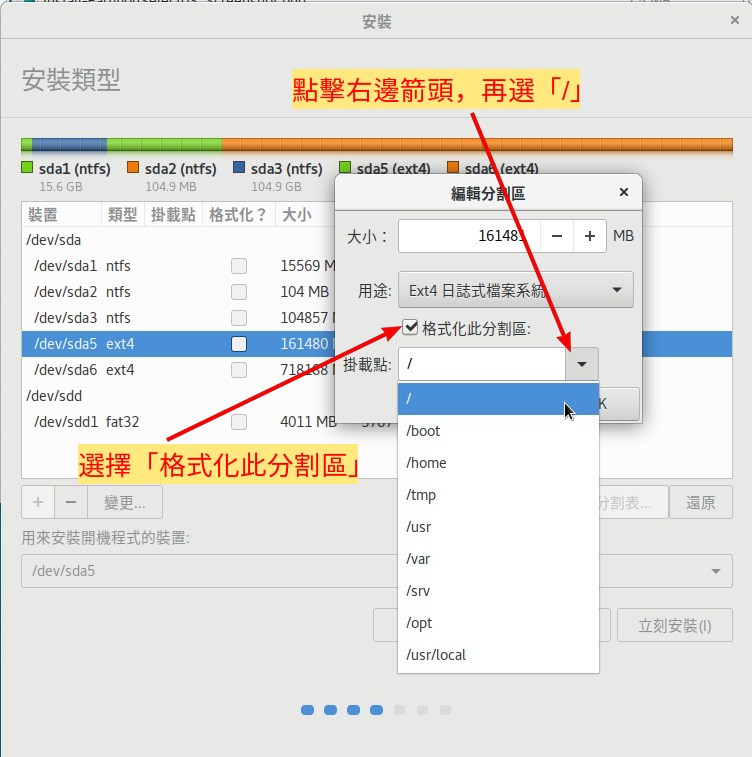Click the Revert button
Viewport: 752px width, 757px height.
click(700, 502)
